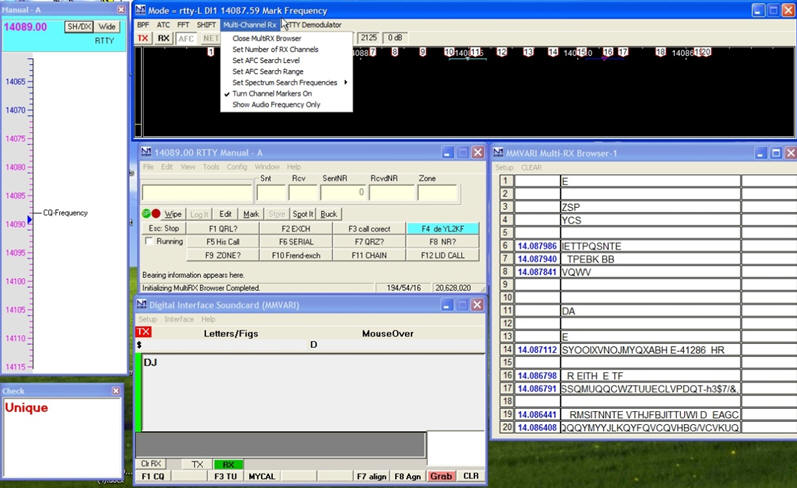Toggle Turn Channel Markers On

[x=272, y=93]
